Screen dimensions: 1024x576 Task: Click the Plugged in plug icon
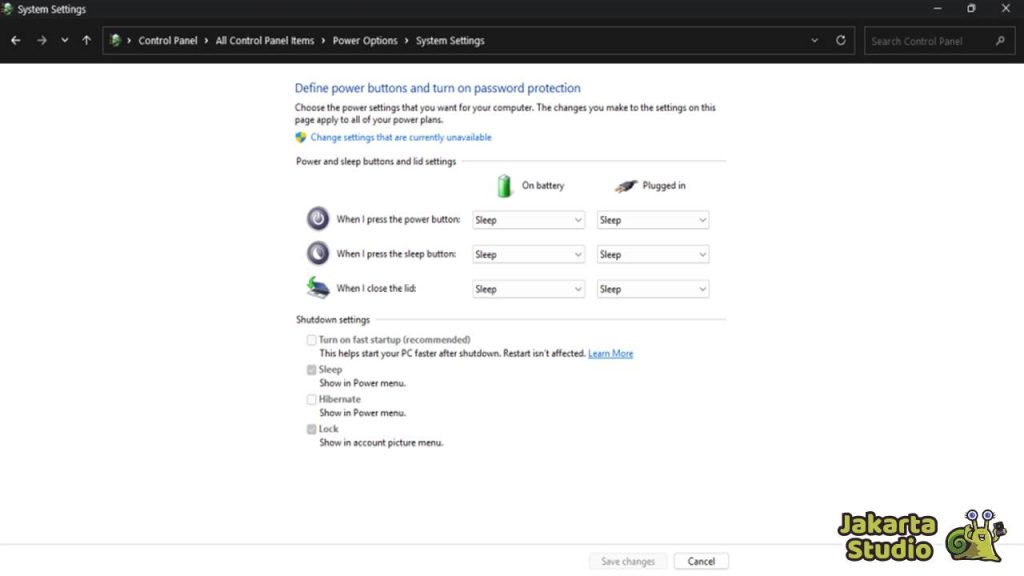[x=626, y=186]
